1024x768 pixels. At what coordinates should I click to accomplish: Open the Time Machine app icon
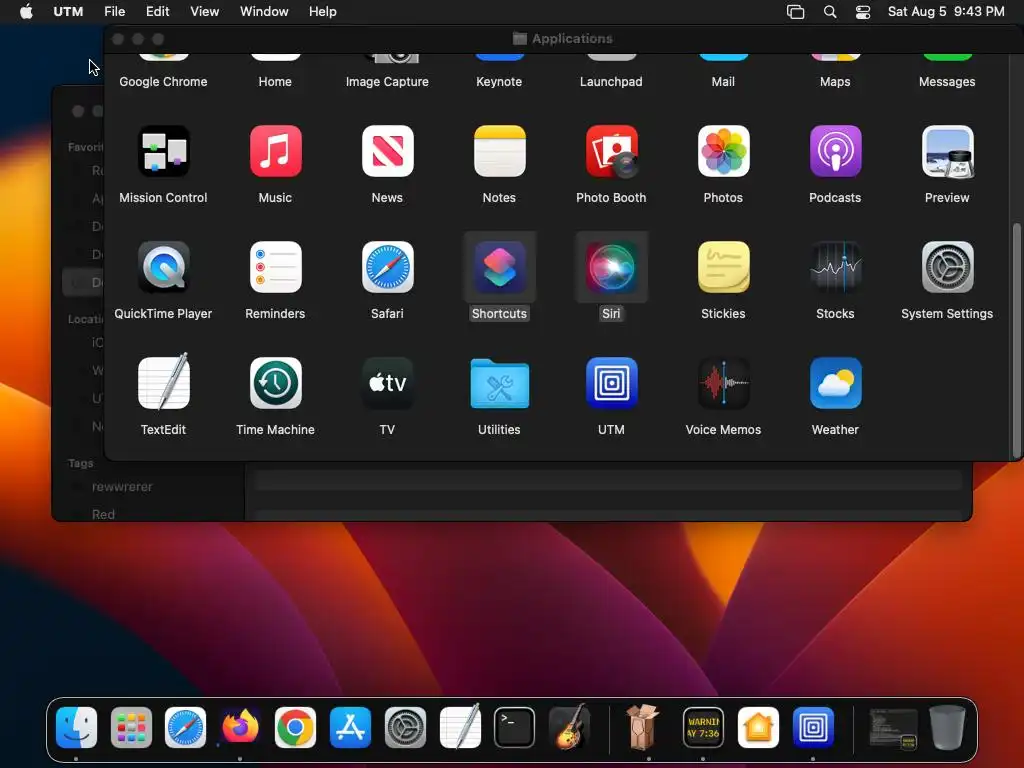pos(276,383)
